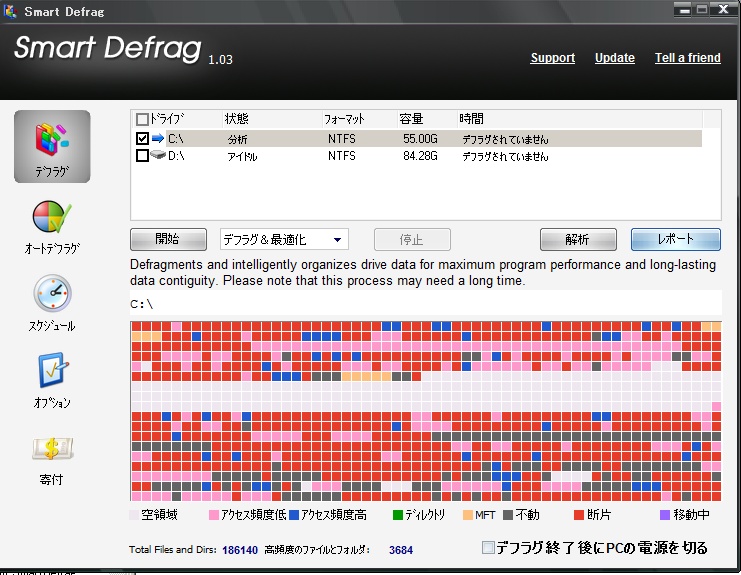This screenshot has height=575, width=741.
Task: Click the blue アクセス頻度高 legend swatch
Action: click(x=294, y=515)
